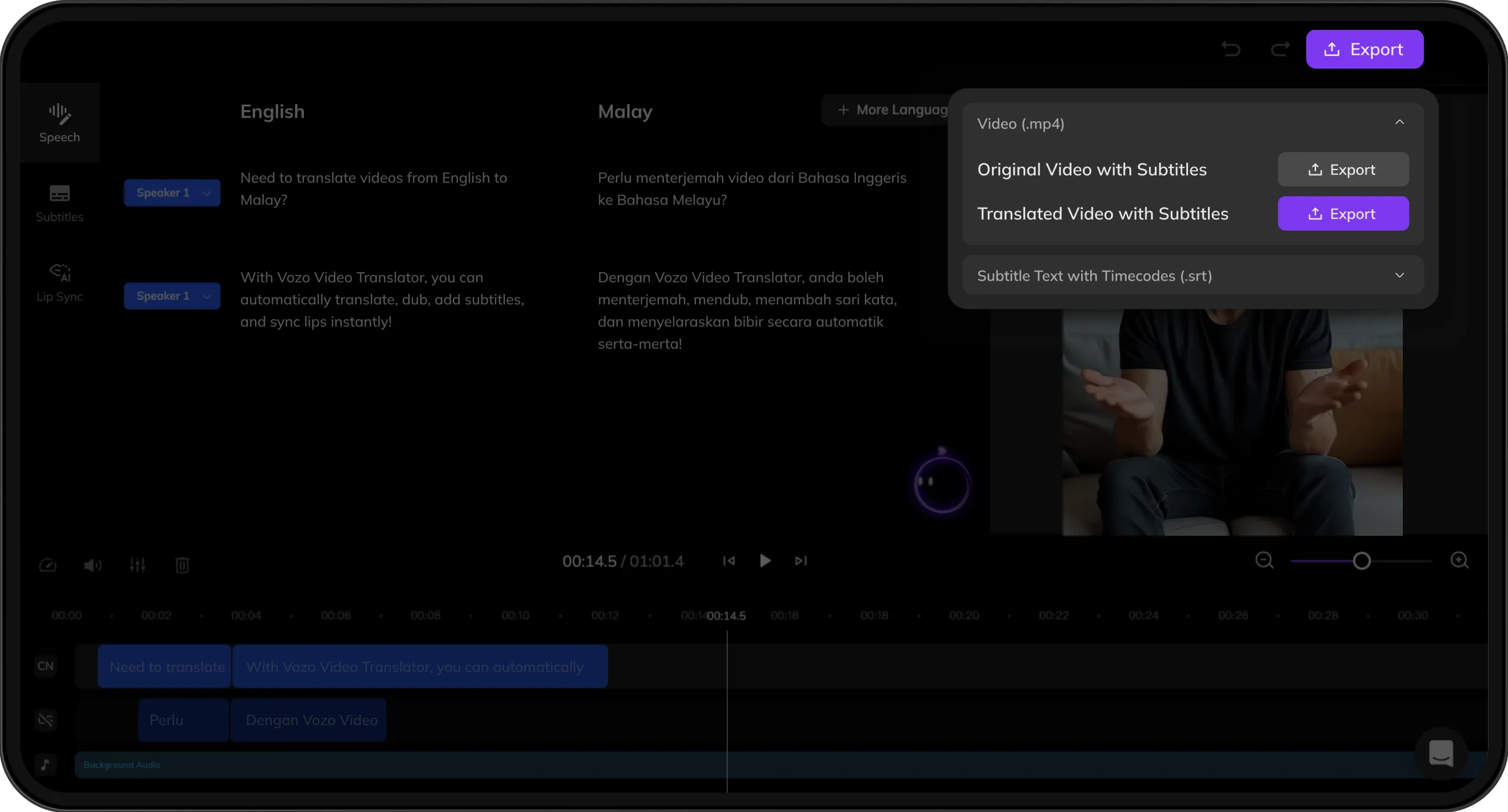
Task: Switch to the Subtitles panel
Action: pyautogui.click(x=60, y=203)
